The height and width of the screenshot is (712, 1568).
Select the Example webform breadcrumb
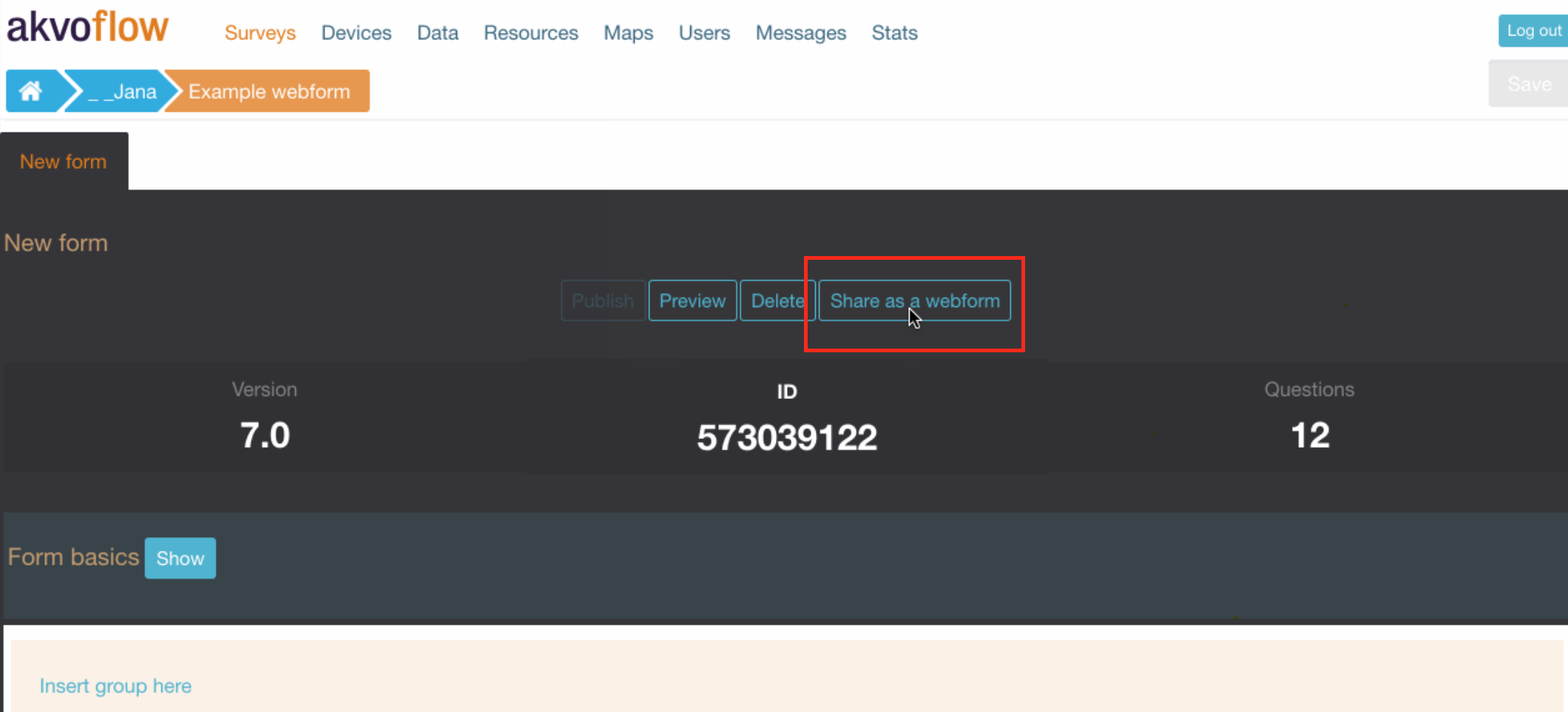(x=269, y=91)
